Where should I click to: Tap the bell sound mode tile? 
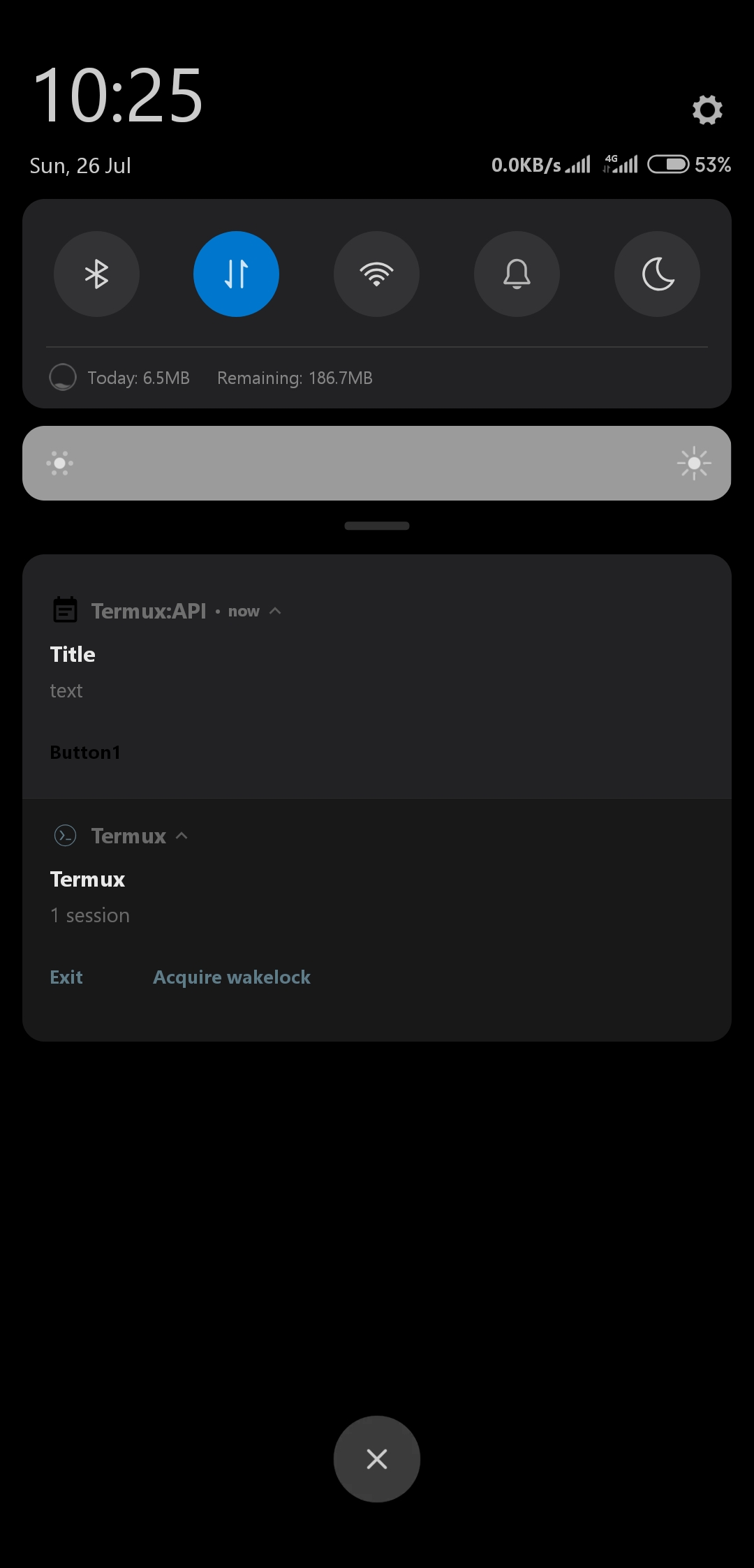tap(517, 274)
